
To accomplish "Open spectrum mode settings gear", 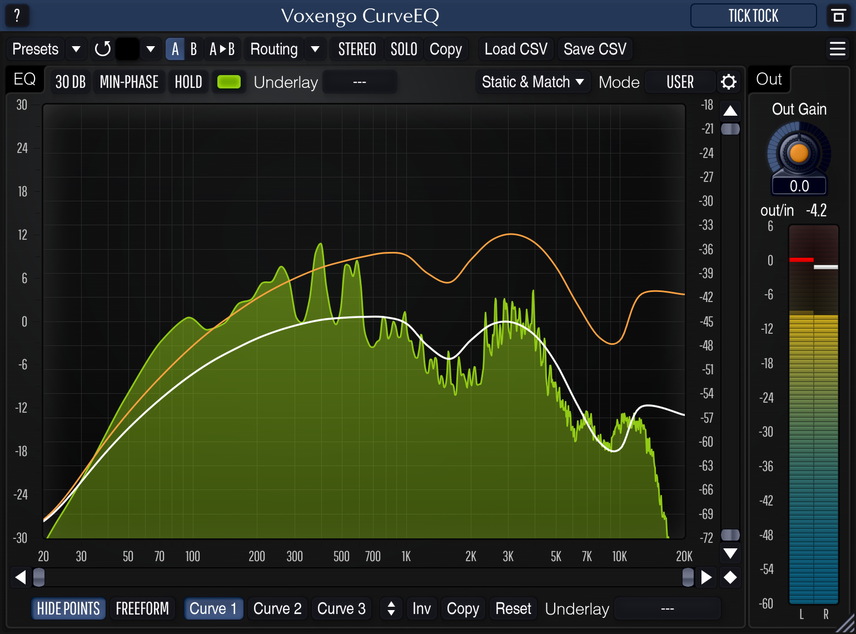I will pos(729,82).
